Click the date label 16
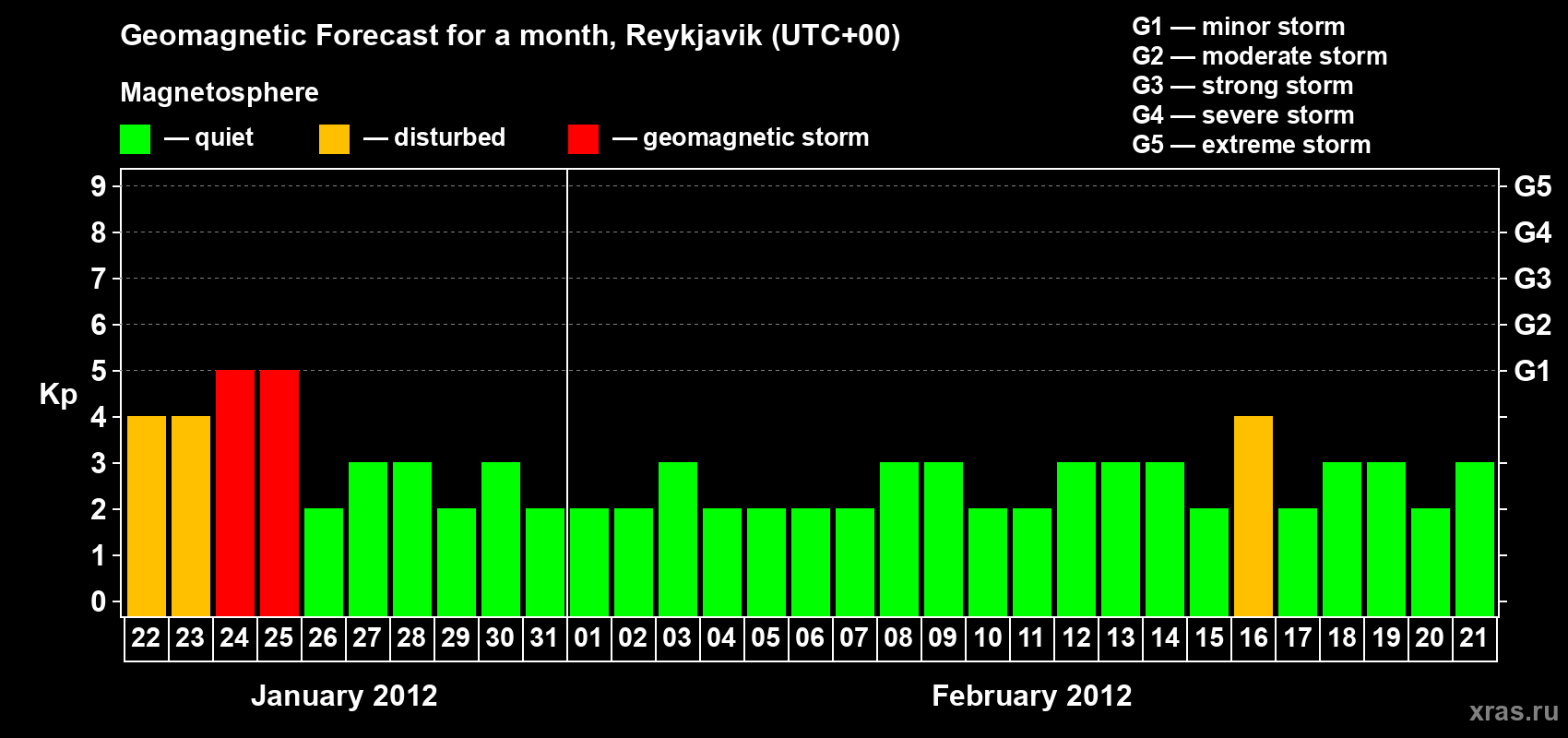The height and width of the screenshot is (738, 1568). point(1253,637)
